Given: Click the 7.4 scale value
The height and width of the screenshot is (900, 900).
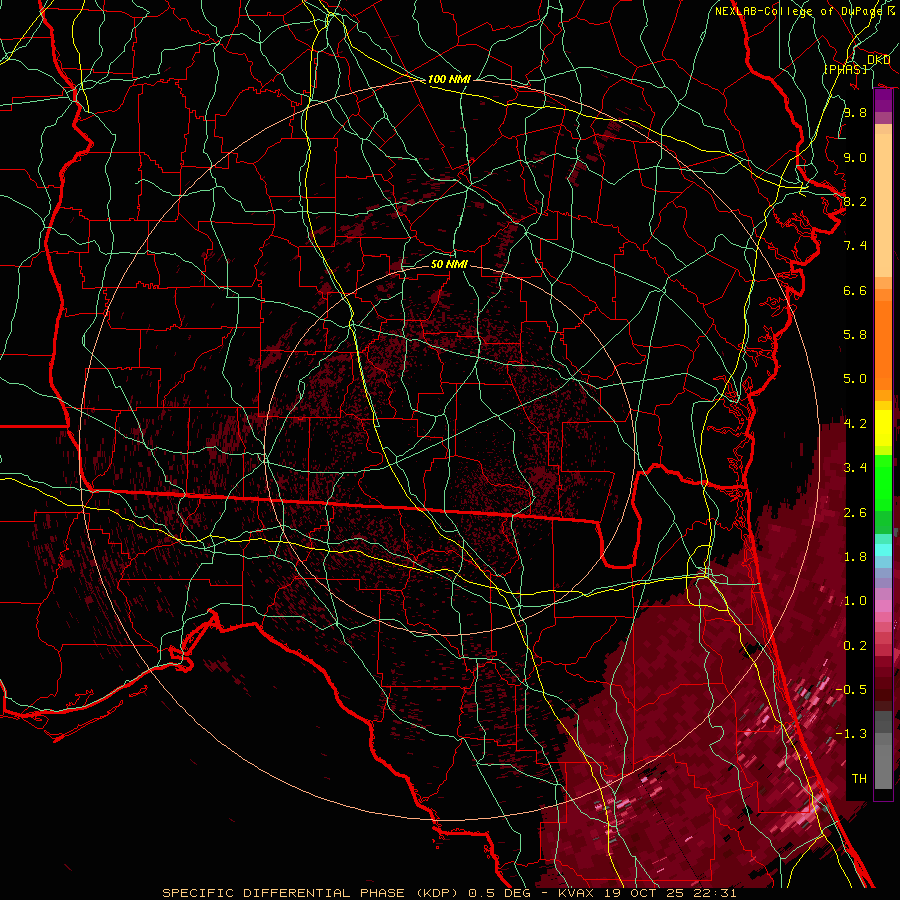Looking at the screenshot, I should (x=855, y=246).
